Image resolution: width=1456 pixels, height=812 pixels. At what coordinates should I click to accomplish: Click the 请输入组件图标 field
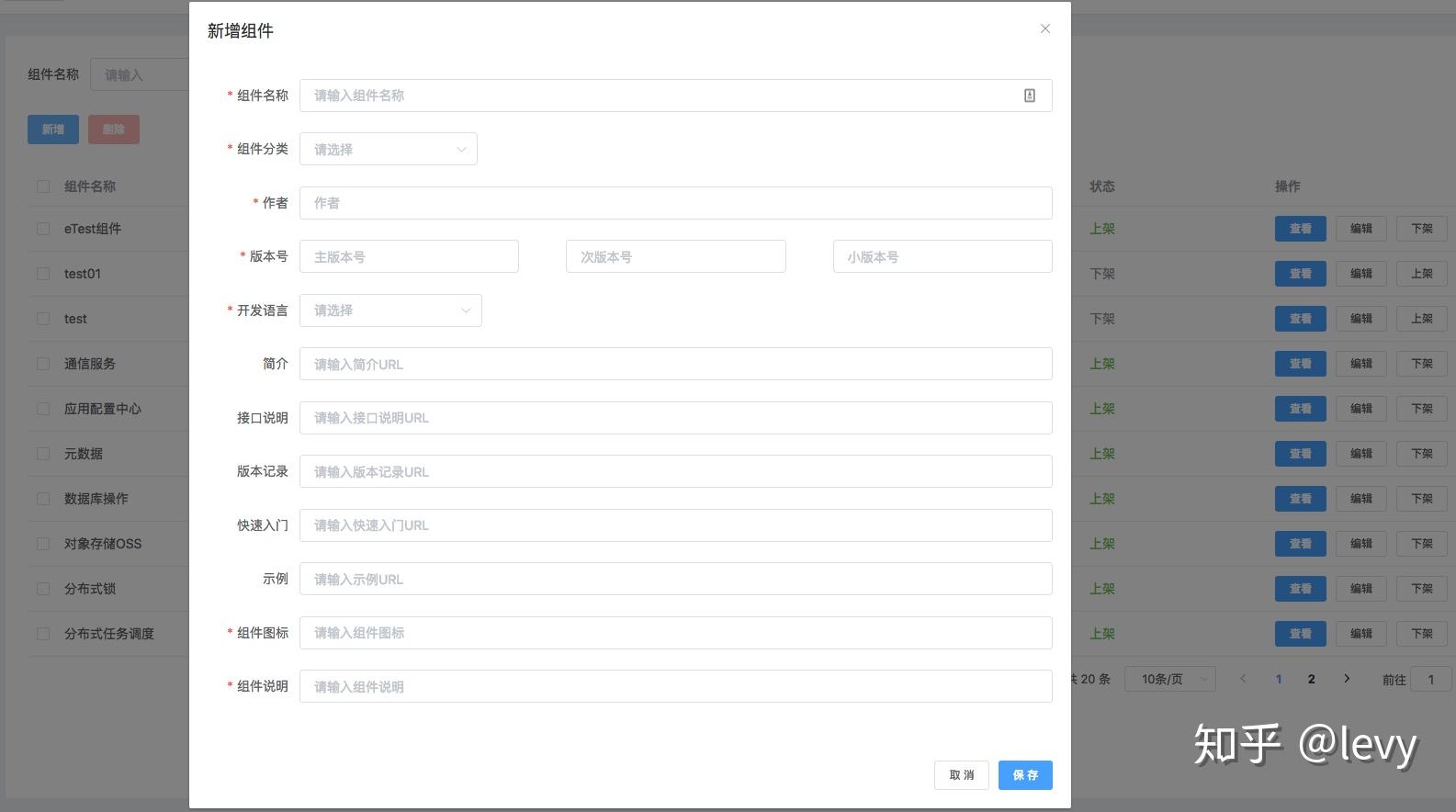click(x=676, y=633)
